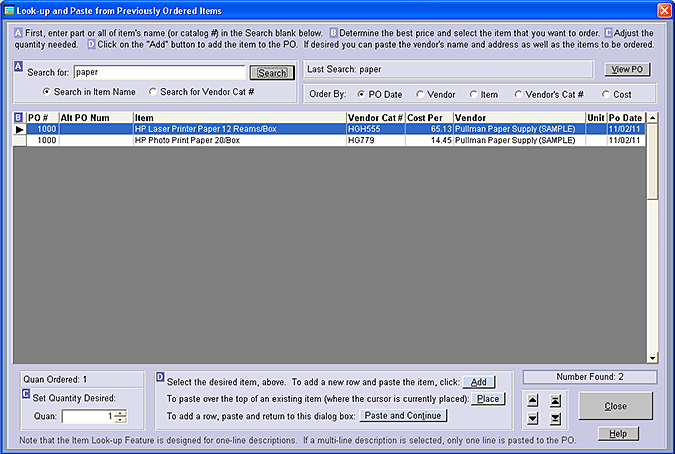Click Paste and Continue button
Screen dimensions: 675x454
pyautogui.click(x=403, y=415)
